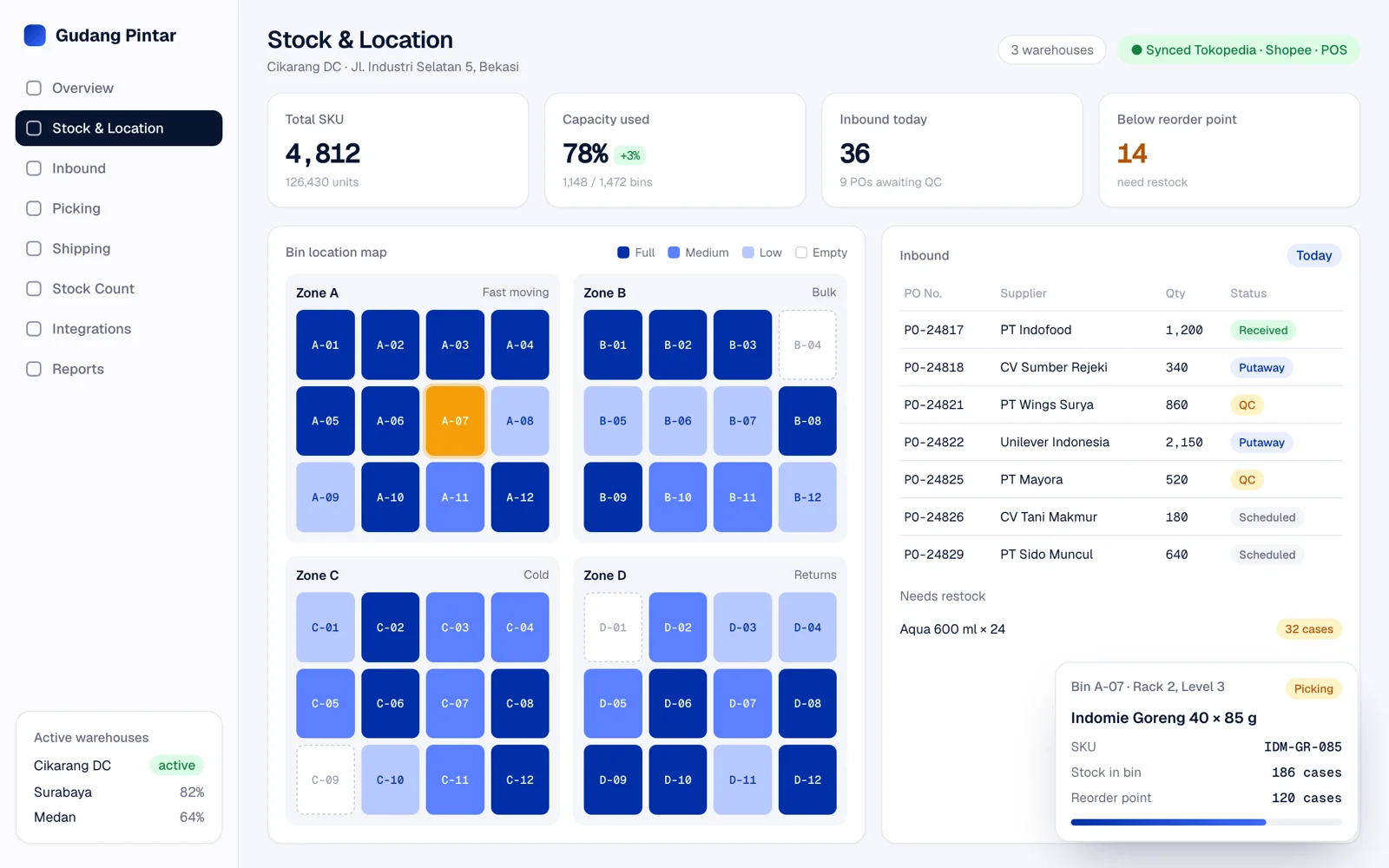Open the 3 warehouses selector
The image size is (1389, 868).
(1052, 50)
